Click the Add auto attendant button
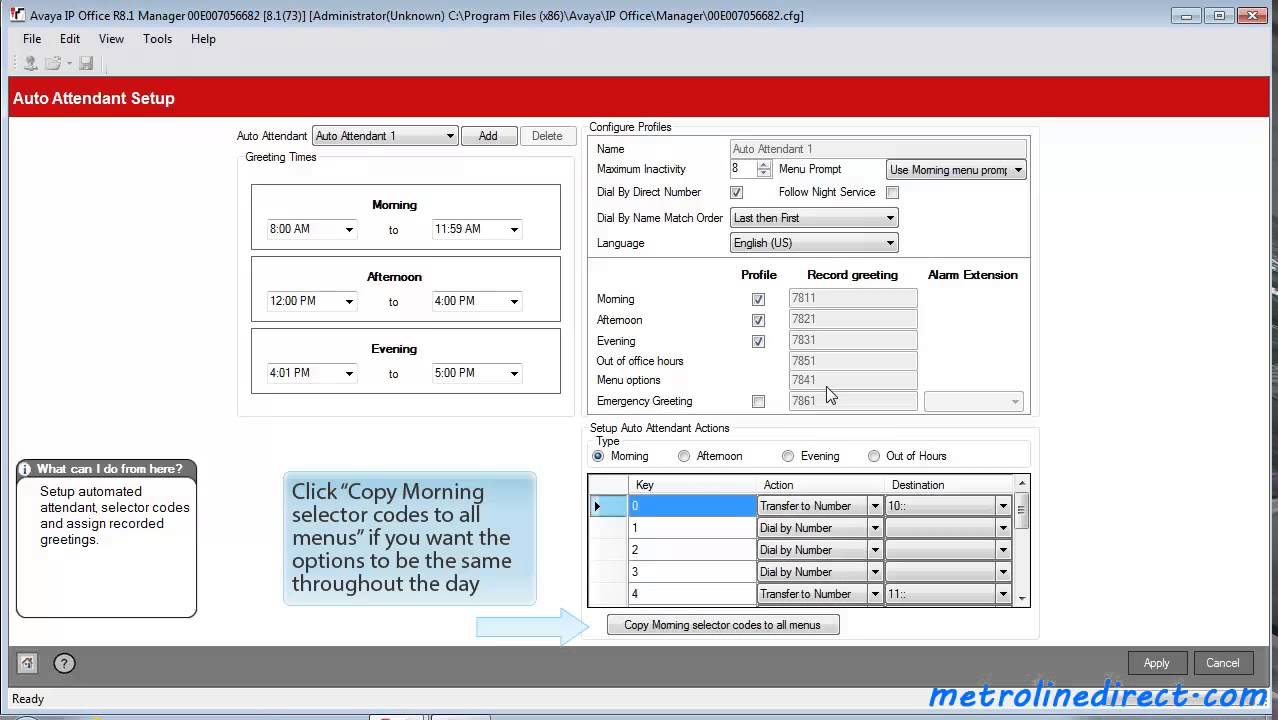This screenshot has height=720, width=1278. pyautogui.click(x=488, y=136)
